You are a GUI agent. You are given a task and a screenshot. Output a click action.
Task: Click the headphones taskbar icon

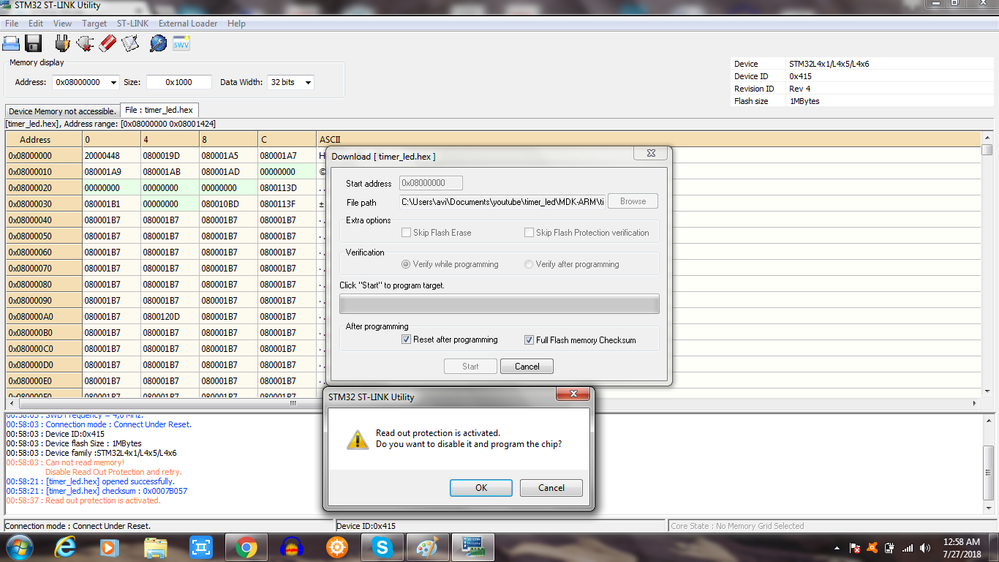291,547
